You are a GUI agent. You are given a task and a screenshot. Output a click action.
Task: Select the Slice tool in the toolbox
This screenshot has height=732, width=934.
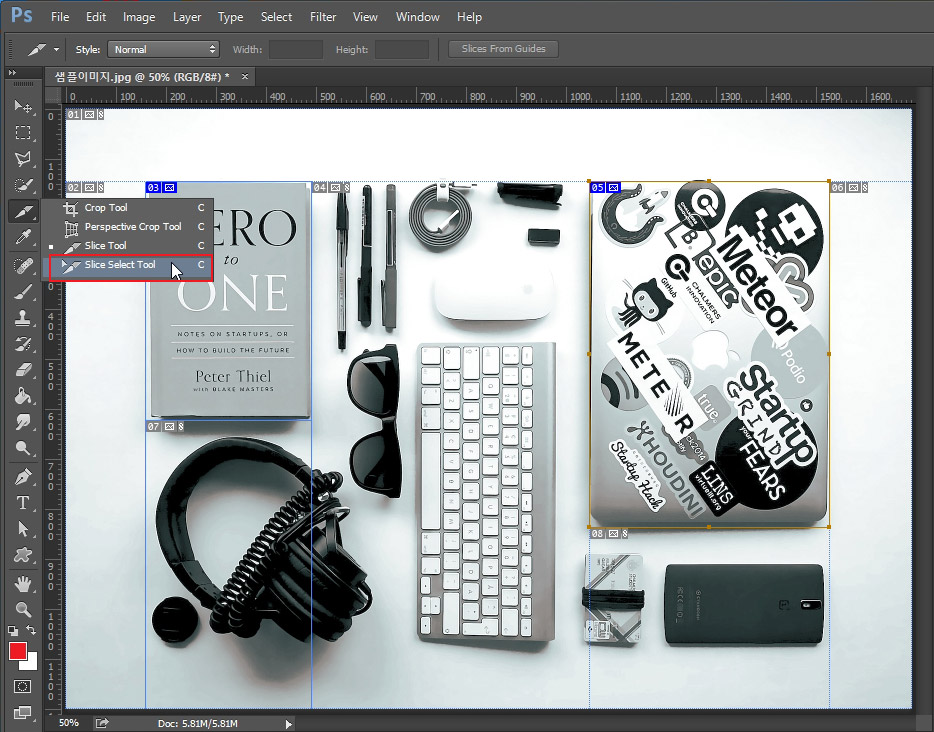coord(23,211)
